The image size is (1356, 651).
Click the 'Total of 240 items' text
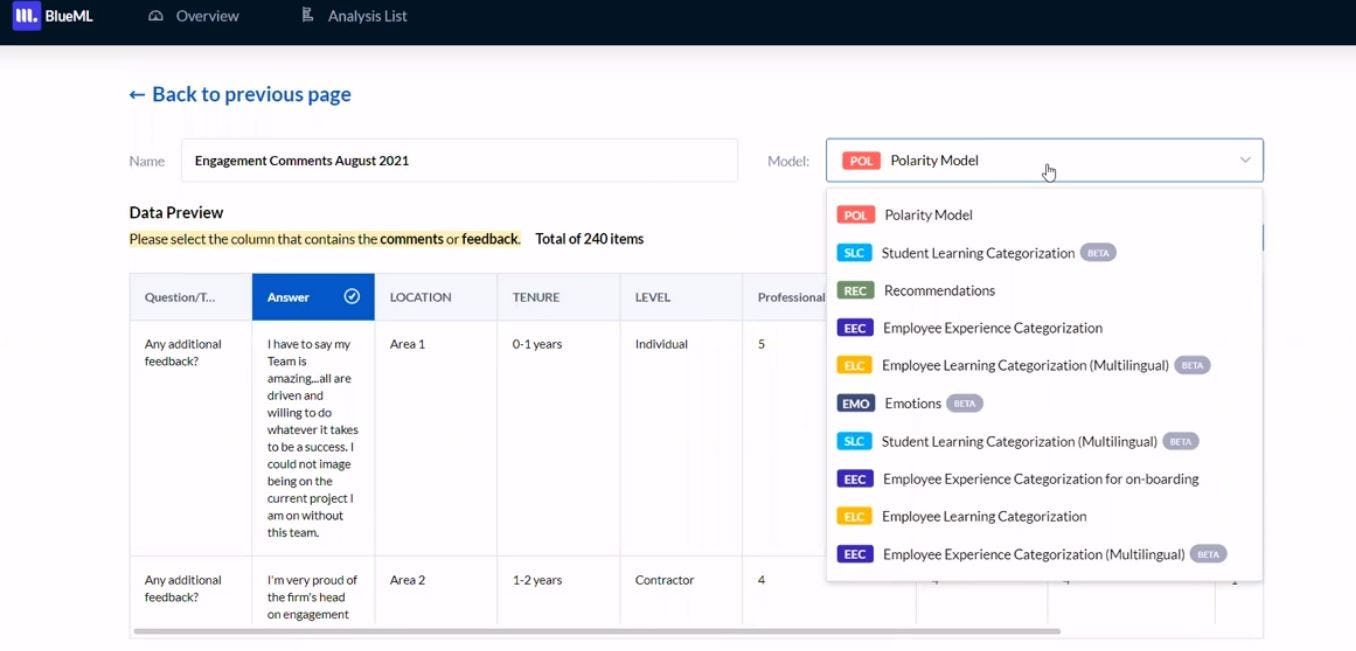589,239
